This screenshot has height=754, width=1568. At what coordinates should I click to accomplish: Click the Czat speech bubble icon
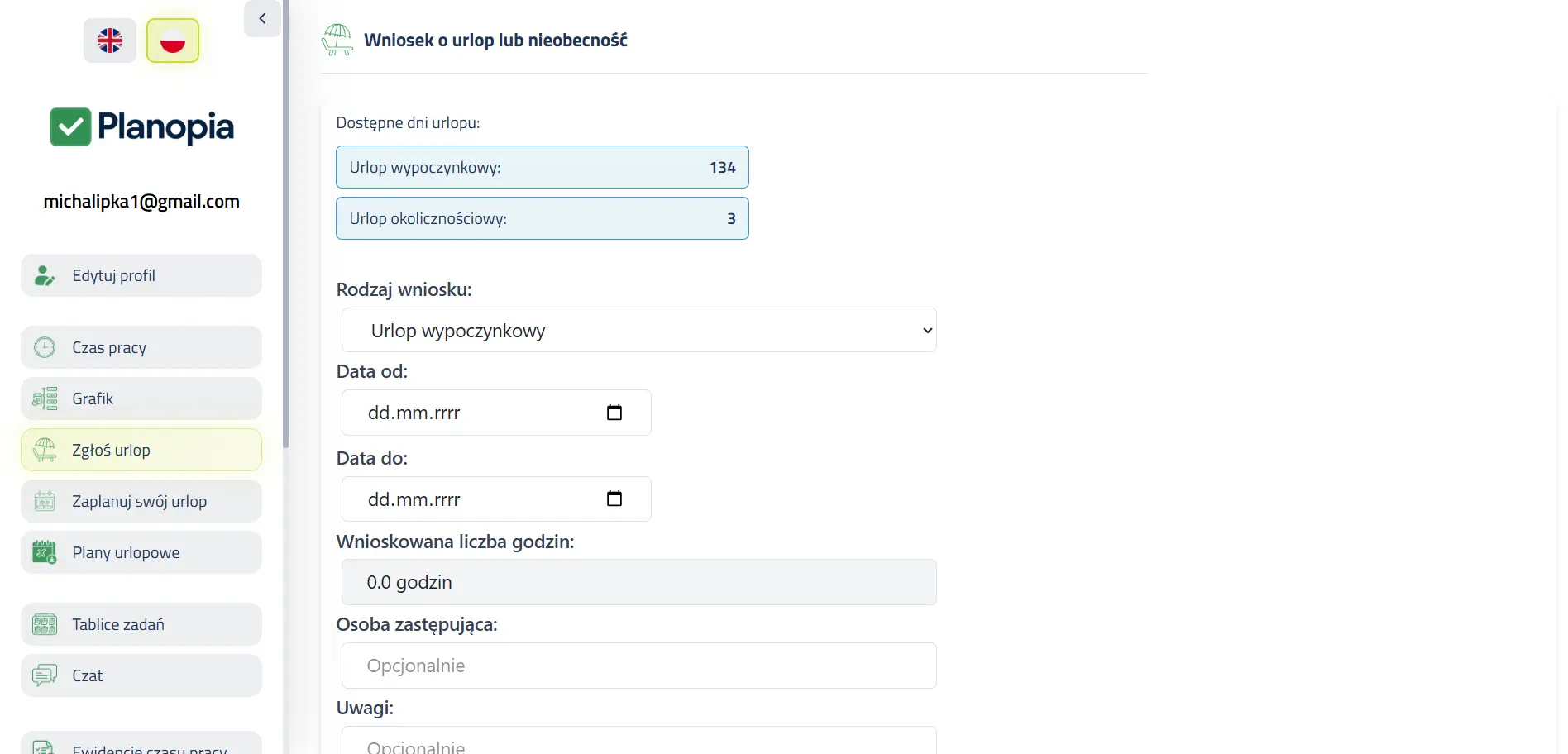(45, 676)
